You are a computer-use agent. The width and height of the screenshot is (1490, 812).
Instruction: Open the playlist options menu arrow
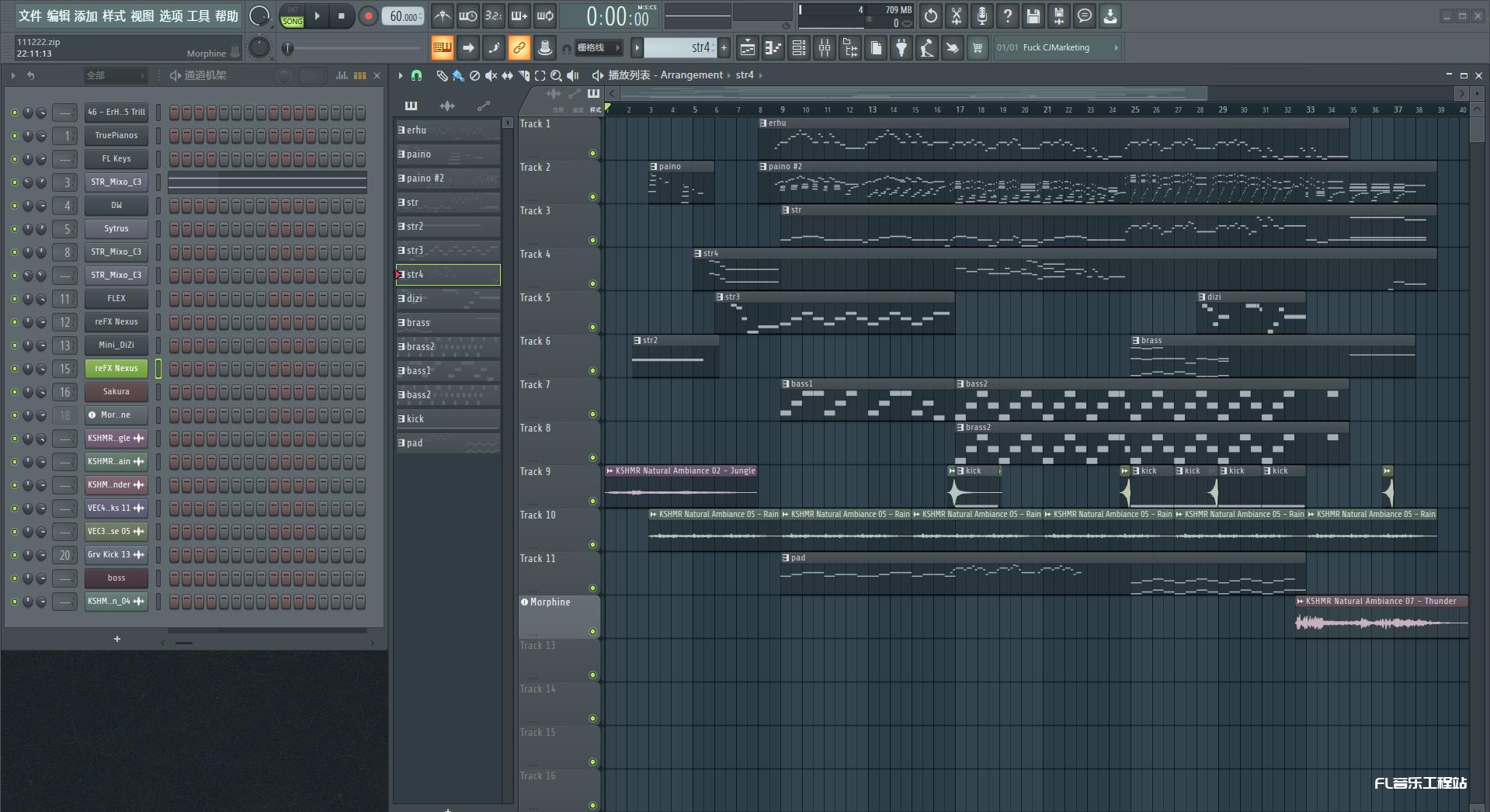coord(400,75)
